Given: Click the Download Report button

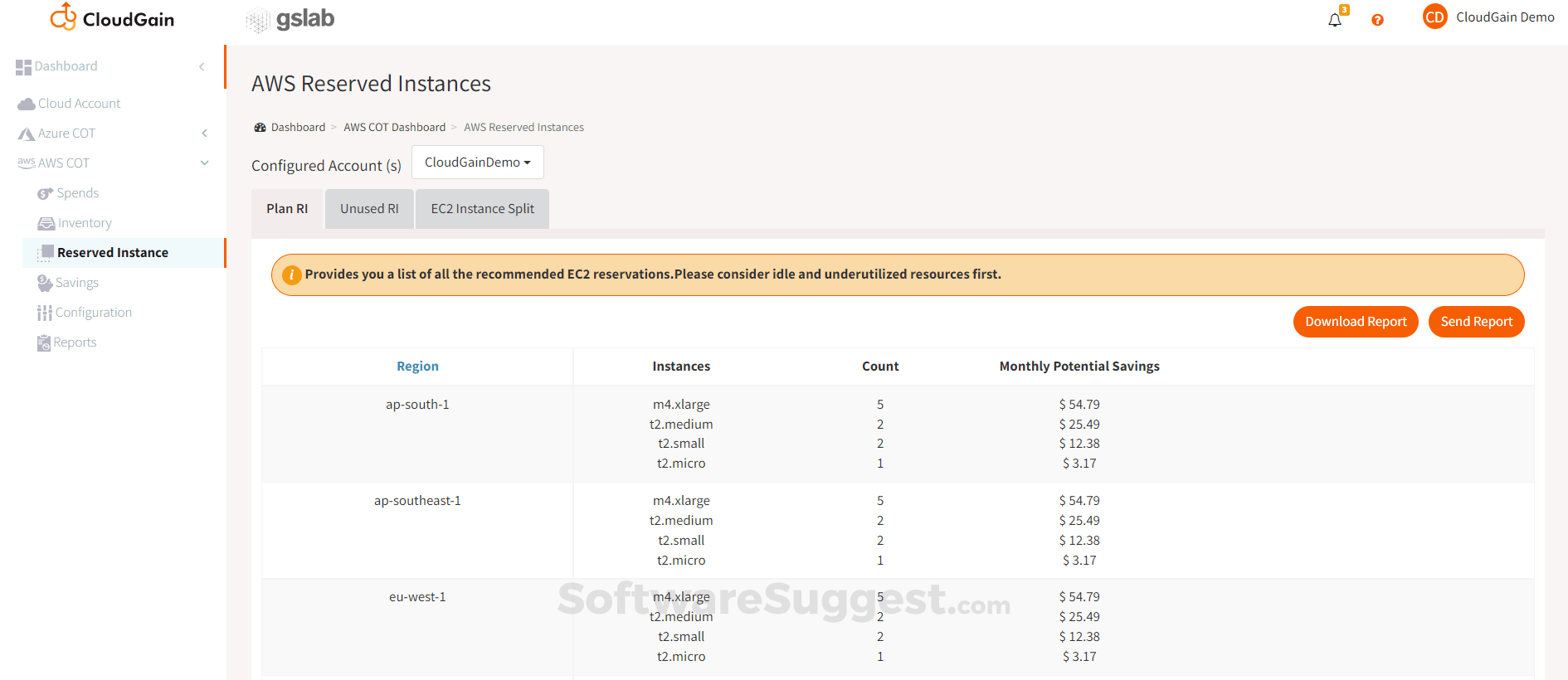Looking at the screenshot, I should coord(1356,322).
